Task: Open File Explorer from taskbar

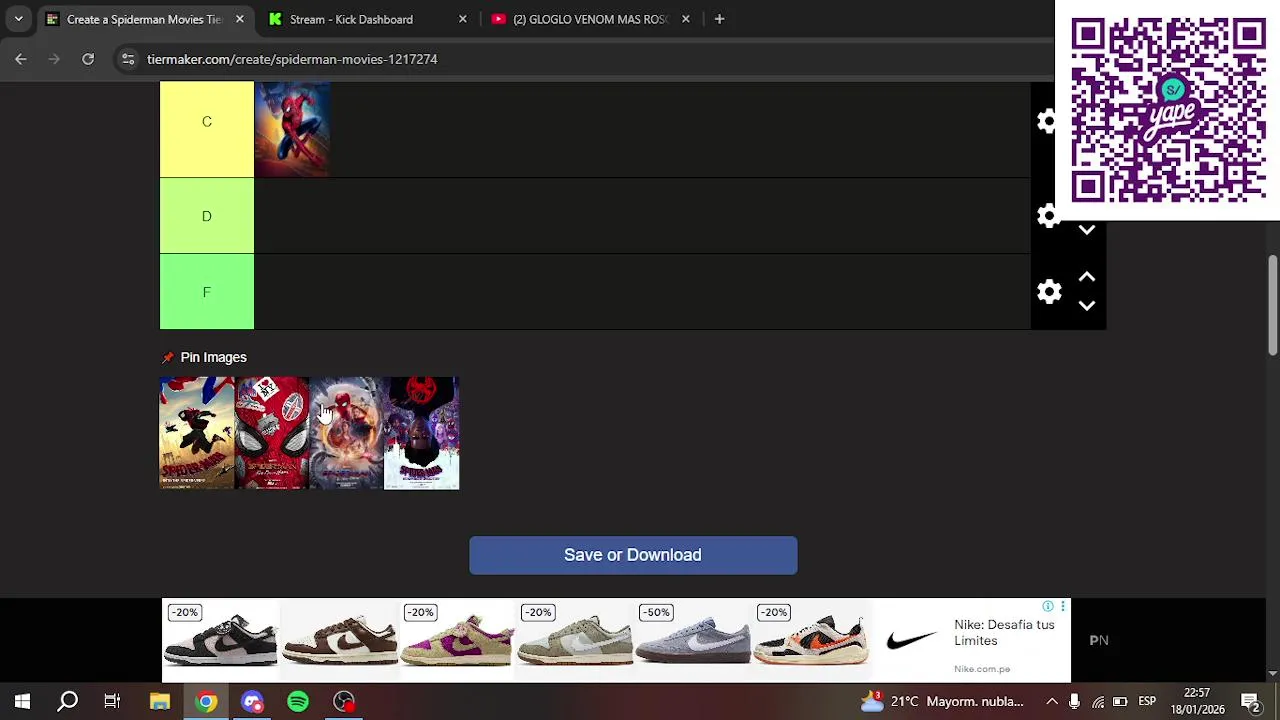Action: (160, 701)
